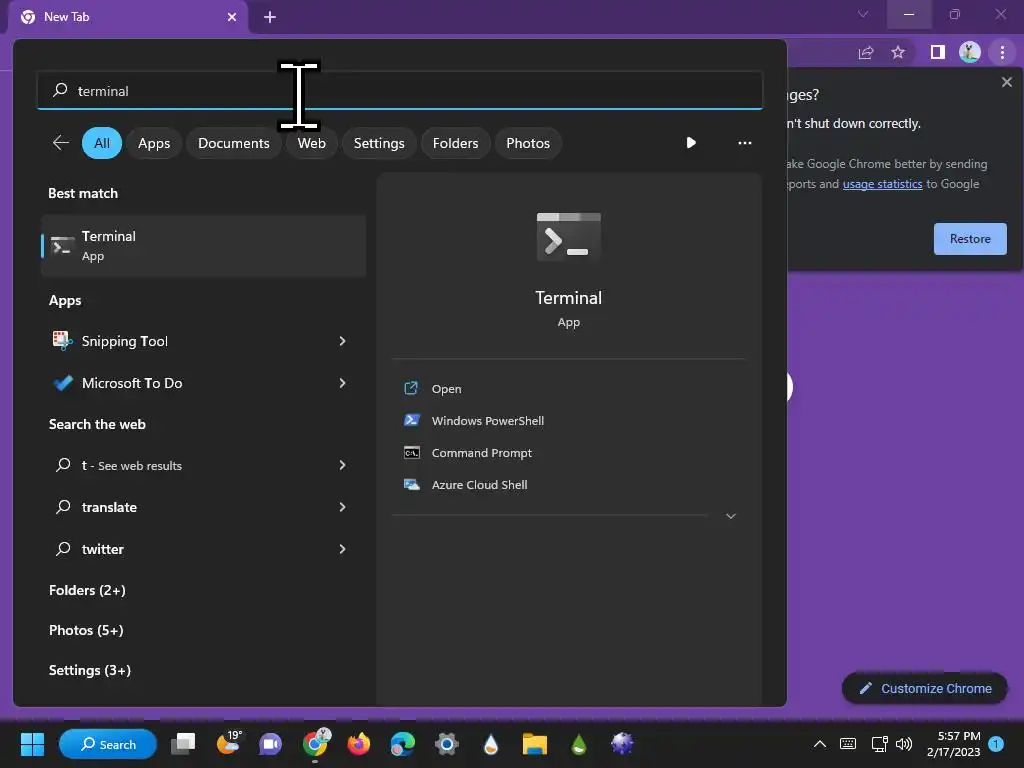Click the search box containing 'terminal'
This screenshot has width=1024, height=768.
point(400,90)
